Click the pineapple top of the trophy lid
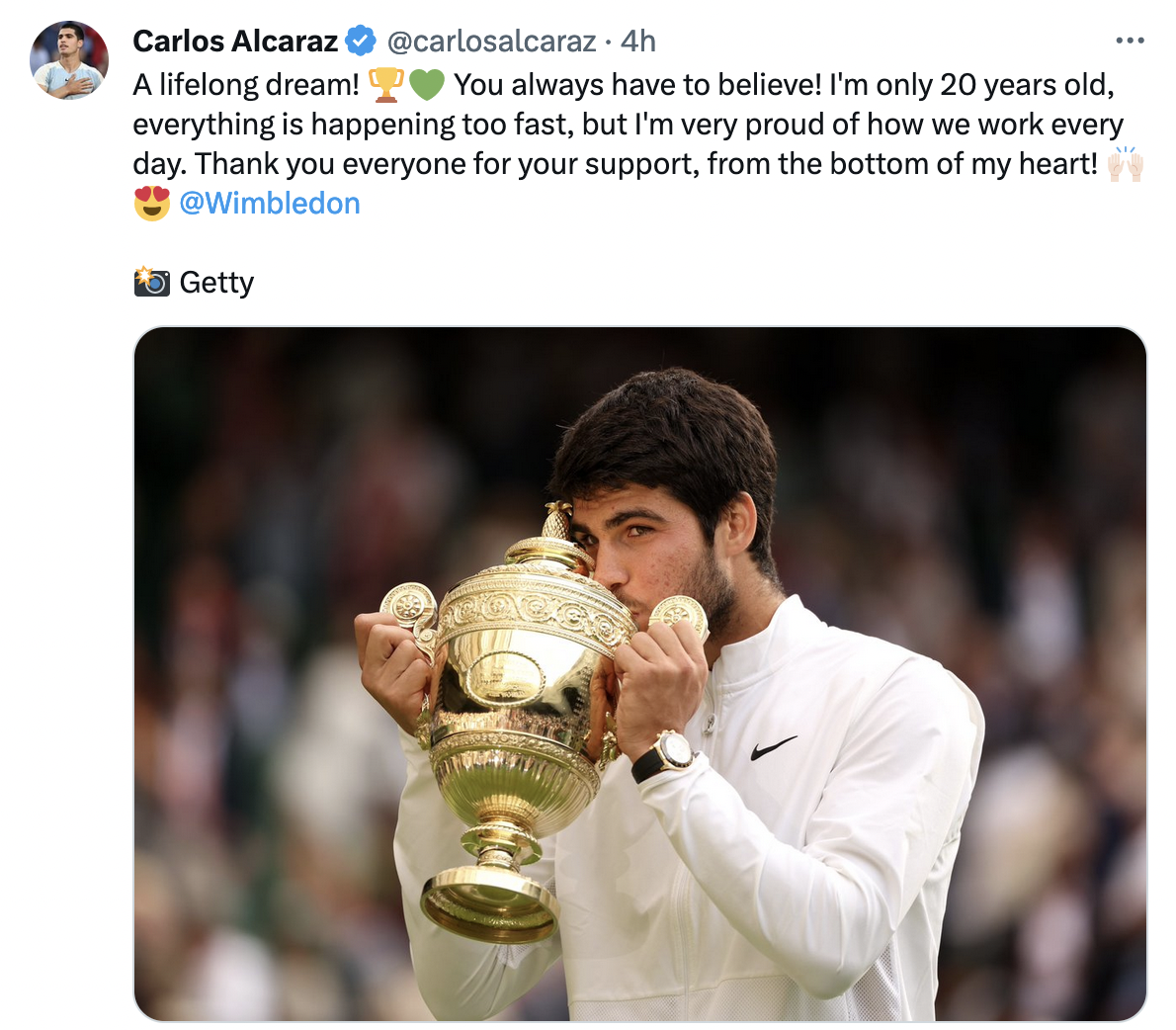 (x=556, y=521)
